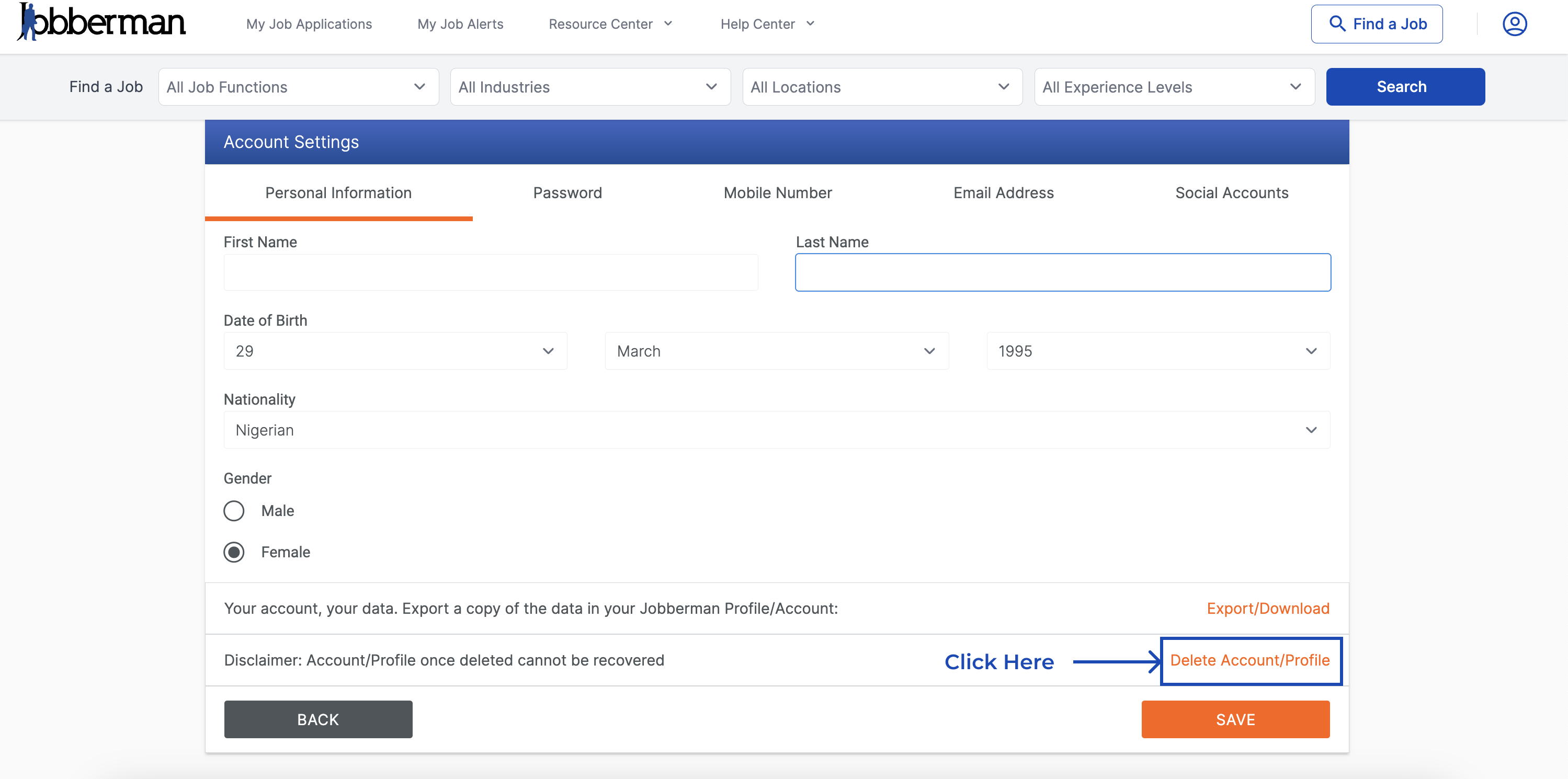Go to My Job Alerts
Image resolution: width=1568 pixels, height=779 pixels.
coord(460,24)
